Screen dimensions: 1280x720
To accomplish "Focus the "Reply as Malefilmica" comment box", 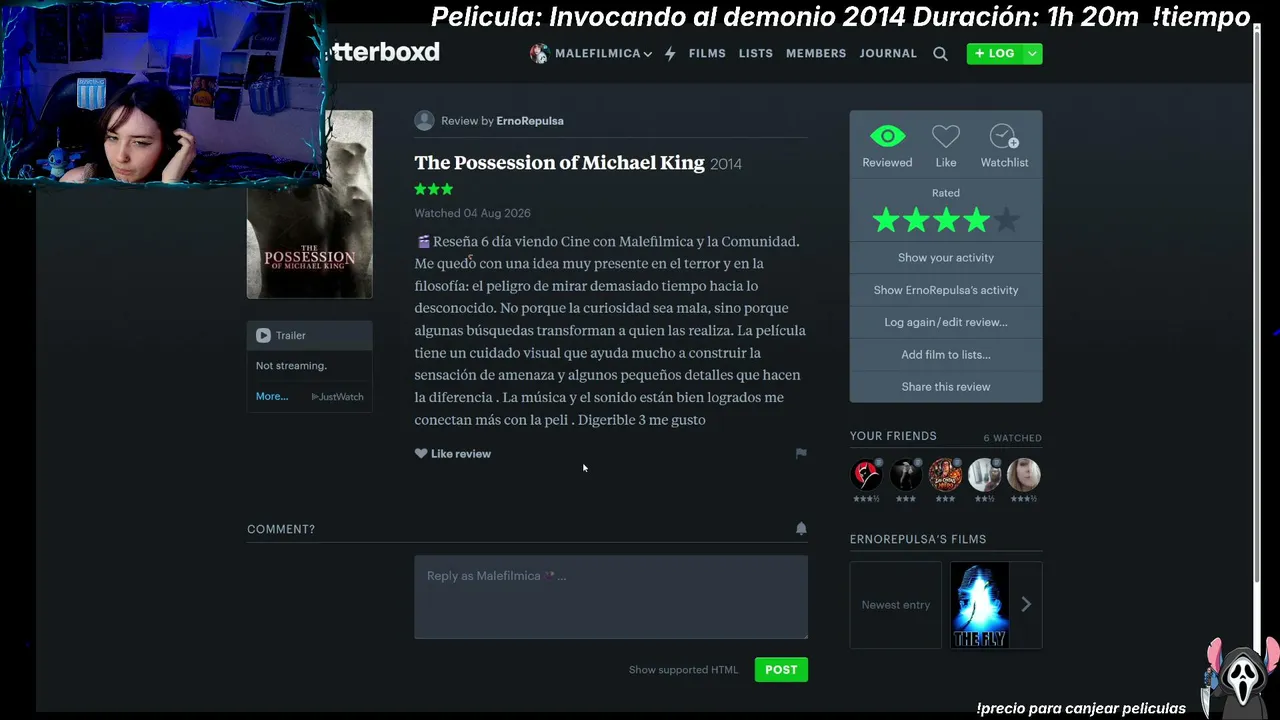I will pos(611,597).
